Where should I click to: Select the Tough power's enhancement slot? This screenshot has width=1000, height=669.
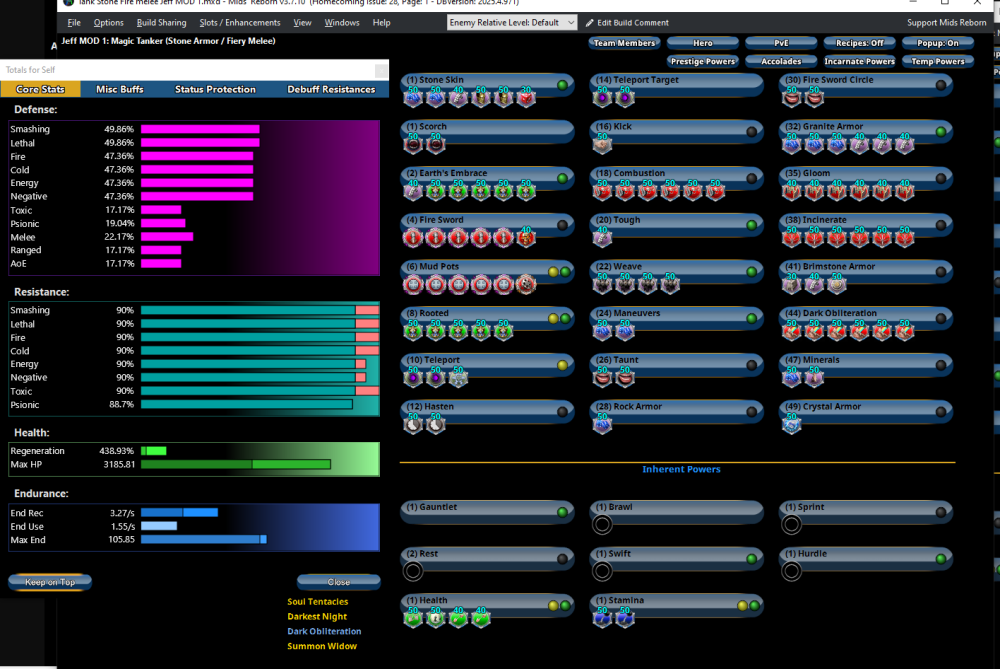click(602, 237)
